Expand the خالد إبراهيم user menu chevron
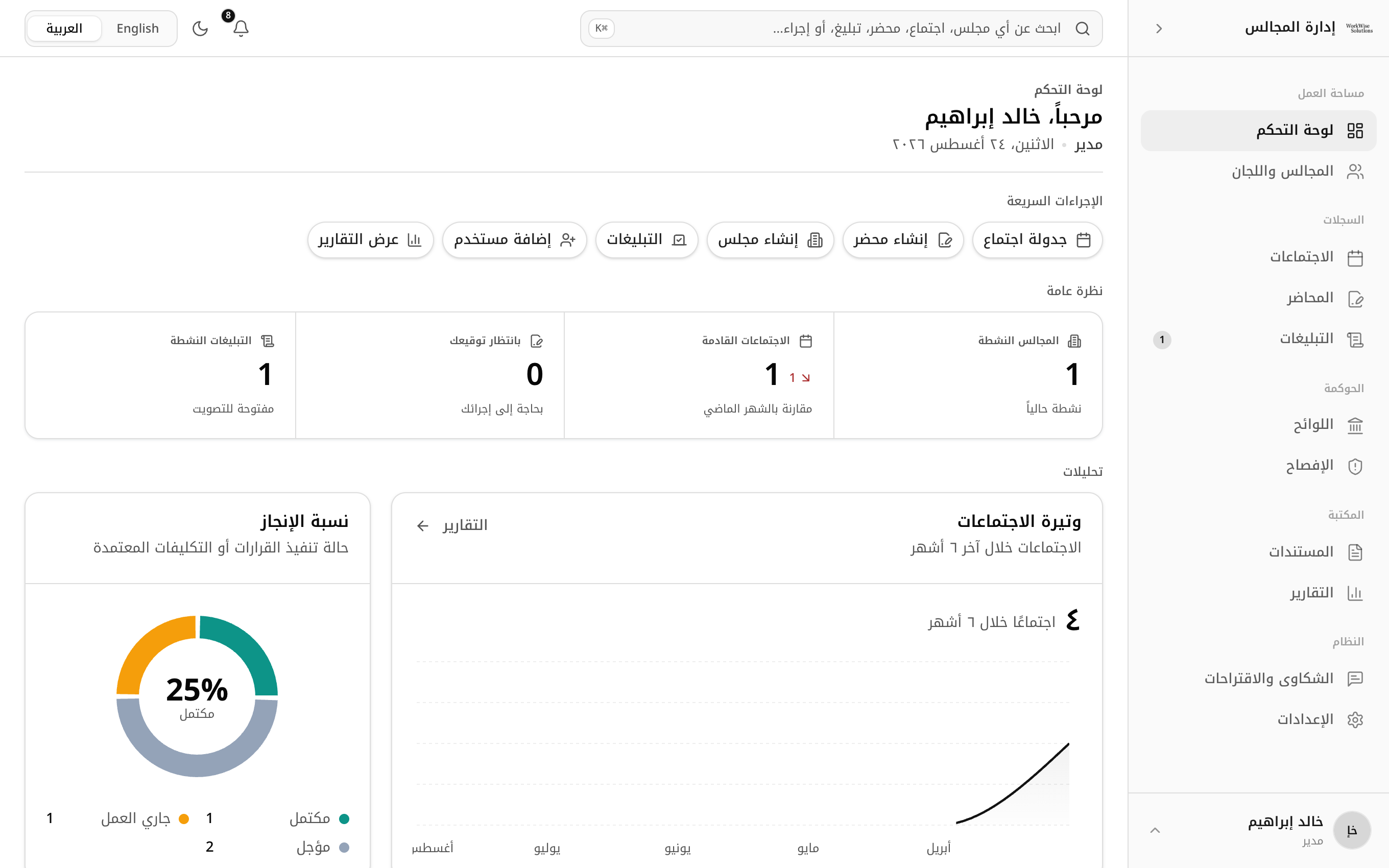 tap(1155, 830)
